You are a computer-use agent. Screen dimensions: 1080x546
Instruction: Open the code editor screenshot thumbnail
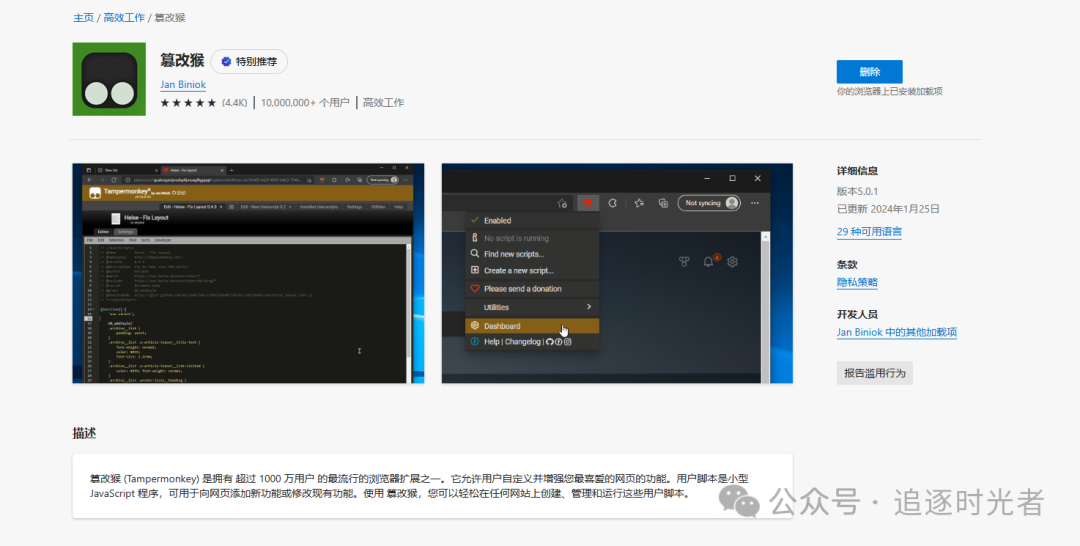coord(248,273)
